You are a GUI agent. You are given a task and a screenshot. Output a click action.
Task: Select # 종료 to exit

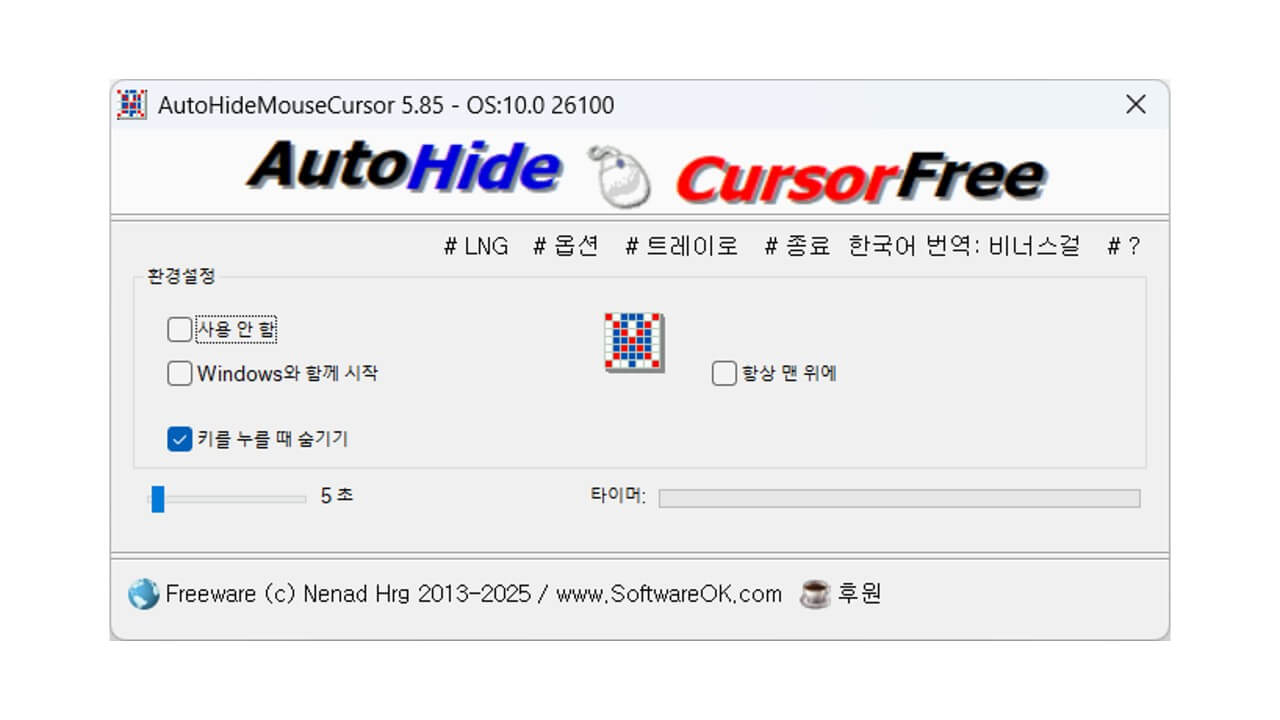coord(797,246)
